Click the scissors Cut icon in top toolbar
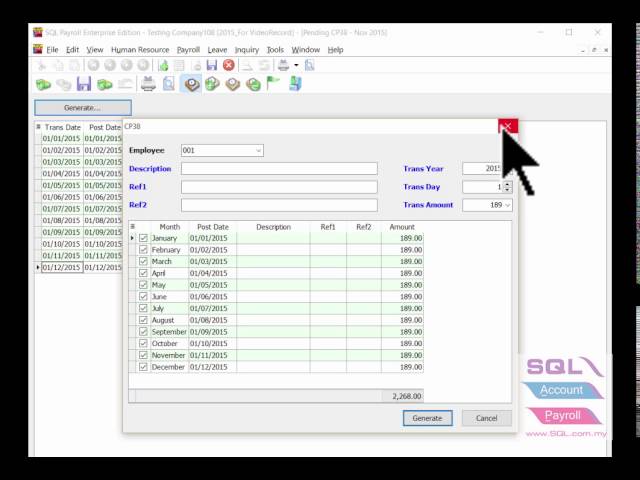 click(x=41, y=65)
